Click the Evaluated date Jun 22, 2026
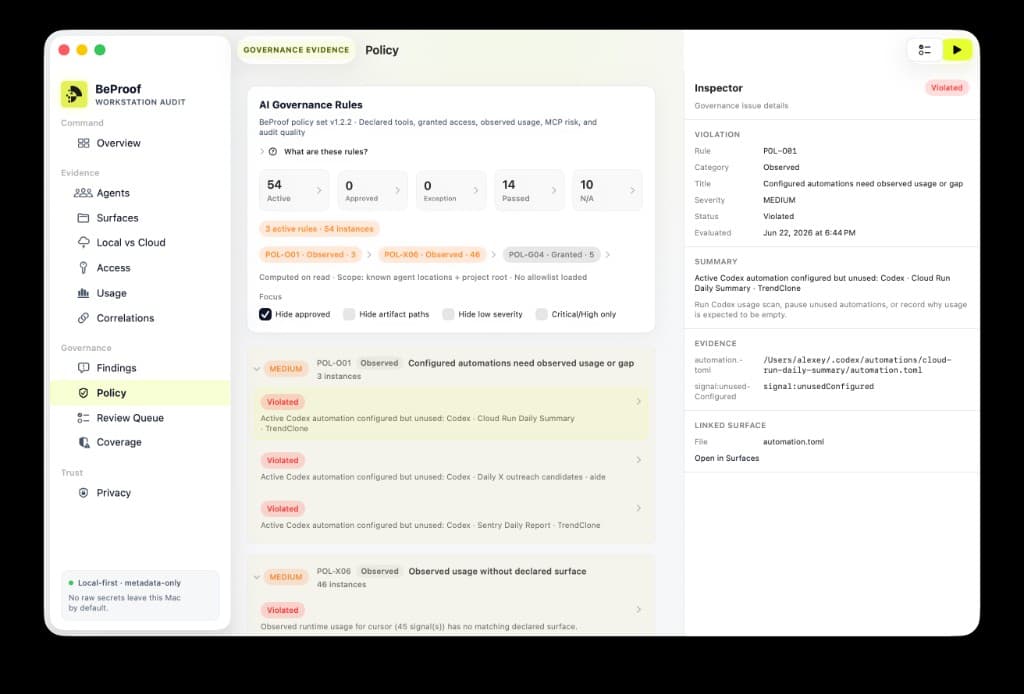Image resolution: width=1024 pixels, height=694 pixels. (x=809, y=232)
